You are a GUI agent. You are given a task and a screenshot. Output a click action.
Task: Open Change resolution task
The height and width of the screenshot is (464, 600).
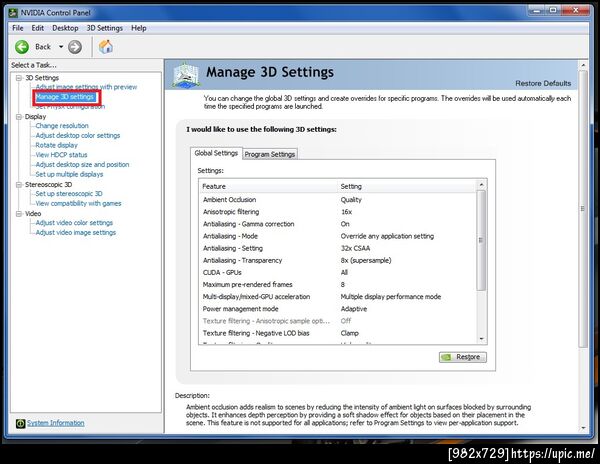click(x=62, y=125)
